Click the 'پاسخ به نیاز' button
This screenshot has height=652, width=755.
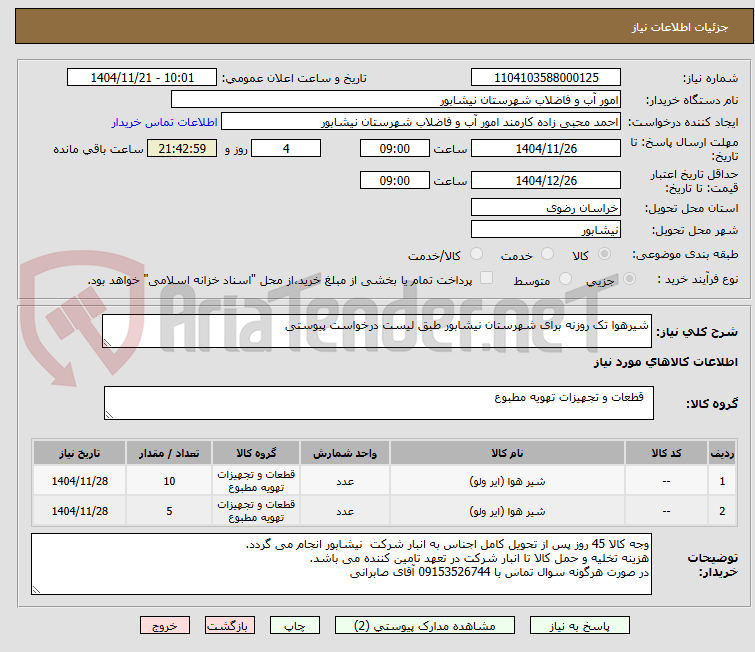pos(579,626)
